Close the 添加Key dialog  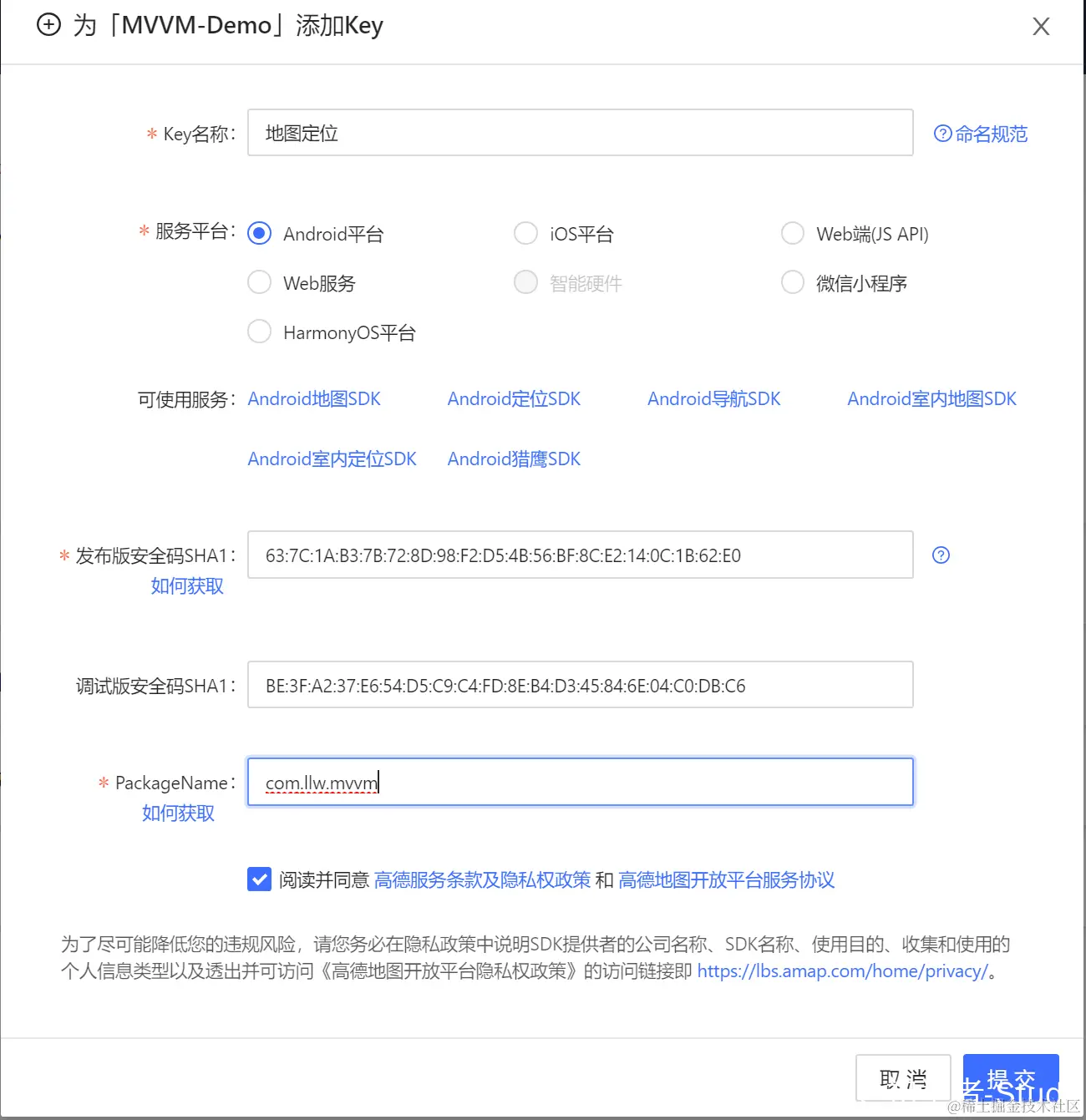(x=1041, y=26)
